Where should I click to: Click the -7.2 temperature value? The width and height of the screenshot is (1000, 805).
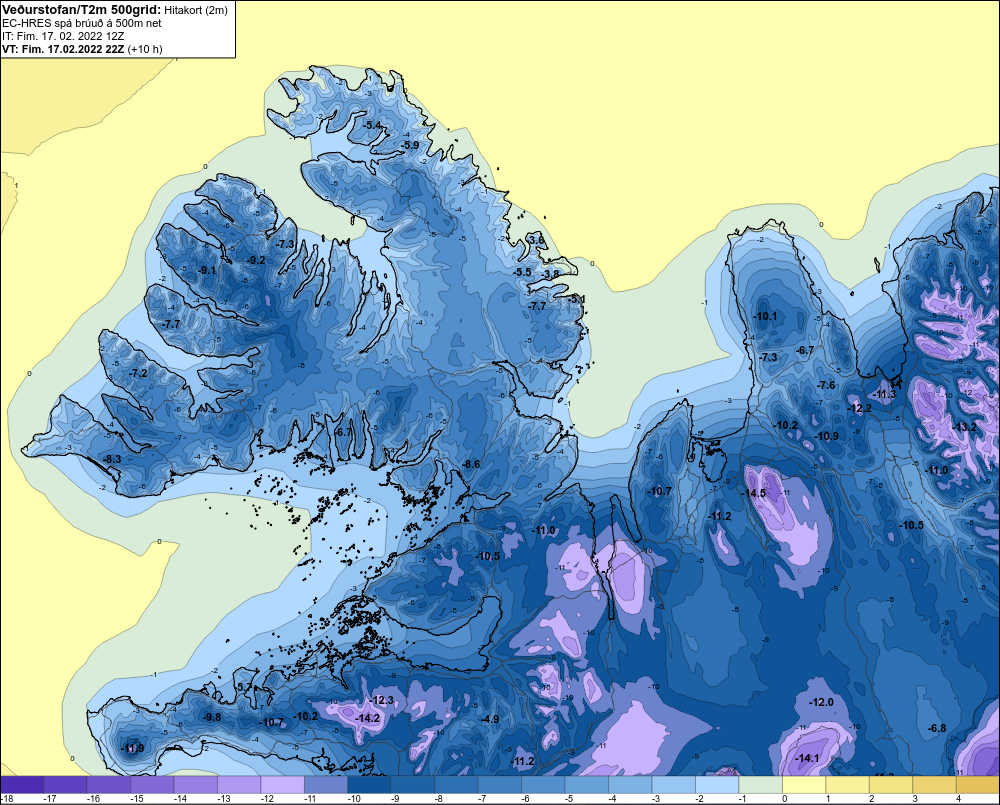(138, 373)
